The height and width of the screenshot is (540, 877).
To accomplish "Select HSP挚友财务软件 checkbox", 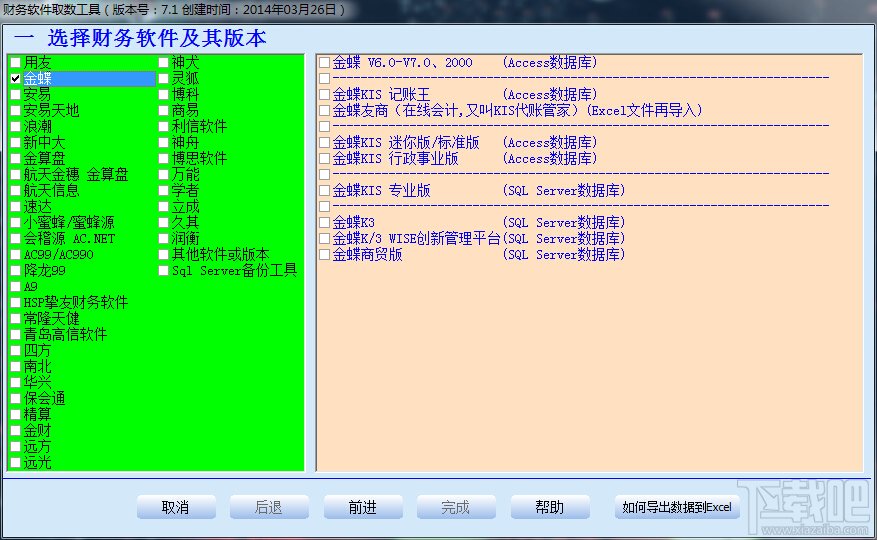I will (16, 303).
